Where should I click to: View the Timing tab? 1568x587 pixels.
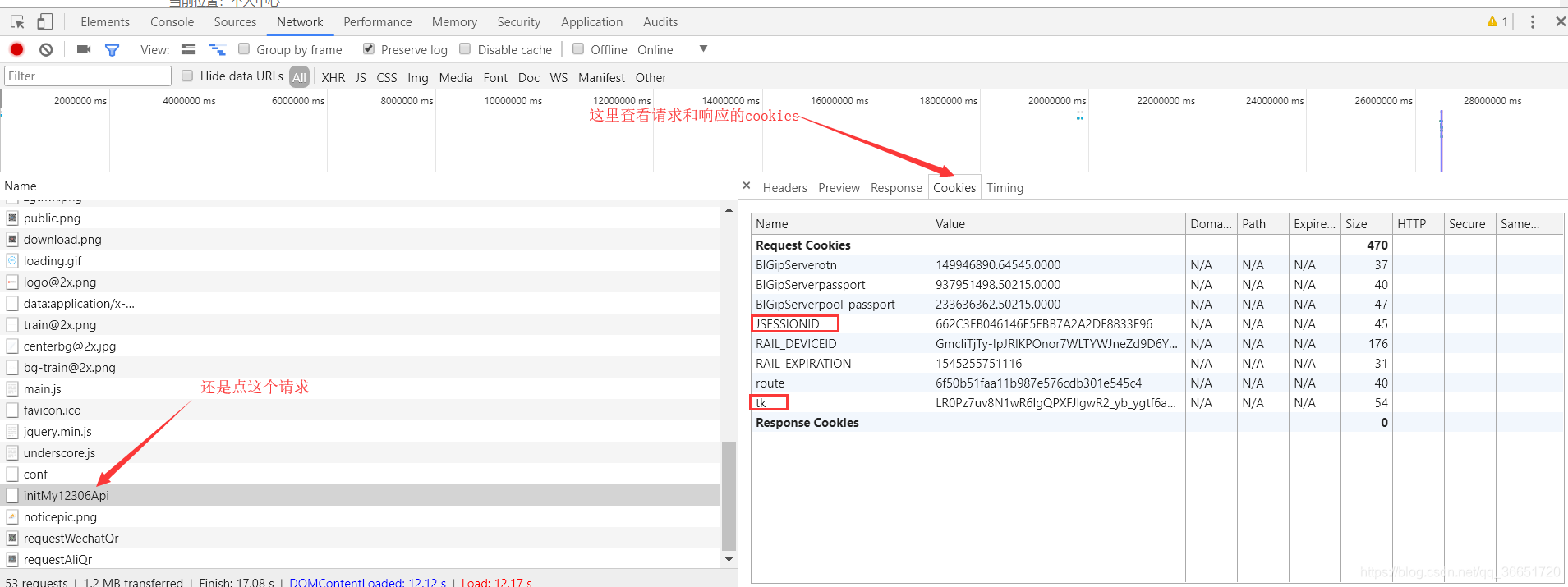(x=1005, y=188)
